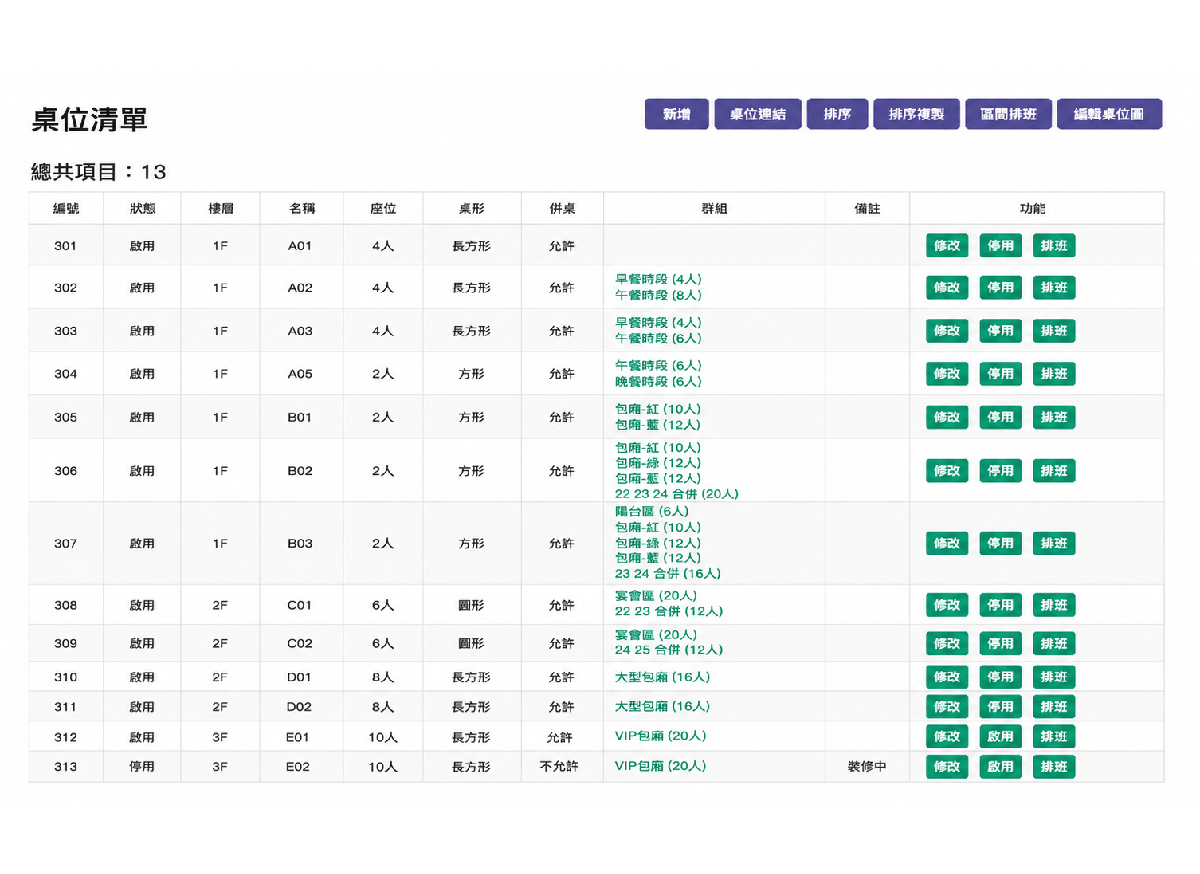Click the 群組 column header
Image resolution: width=1200 pixels, height=874 pixels.
coord(714,208)
